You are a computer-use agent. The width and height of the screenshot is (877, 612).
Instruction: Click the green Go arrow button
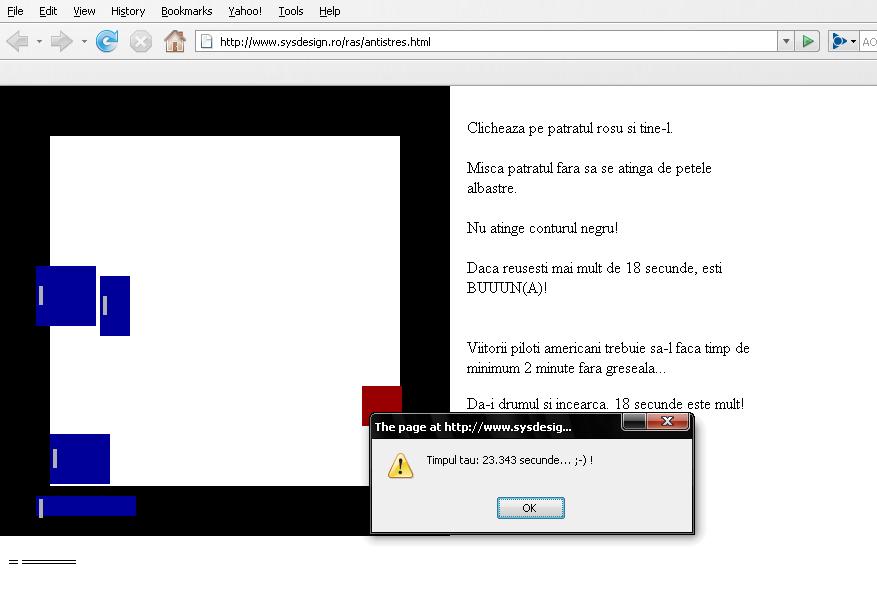point(809,42)
